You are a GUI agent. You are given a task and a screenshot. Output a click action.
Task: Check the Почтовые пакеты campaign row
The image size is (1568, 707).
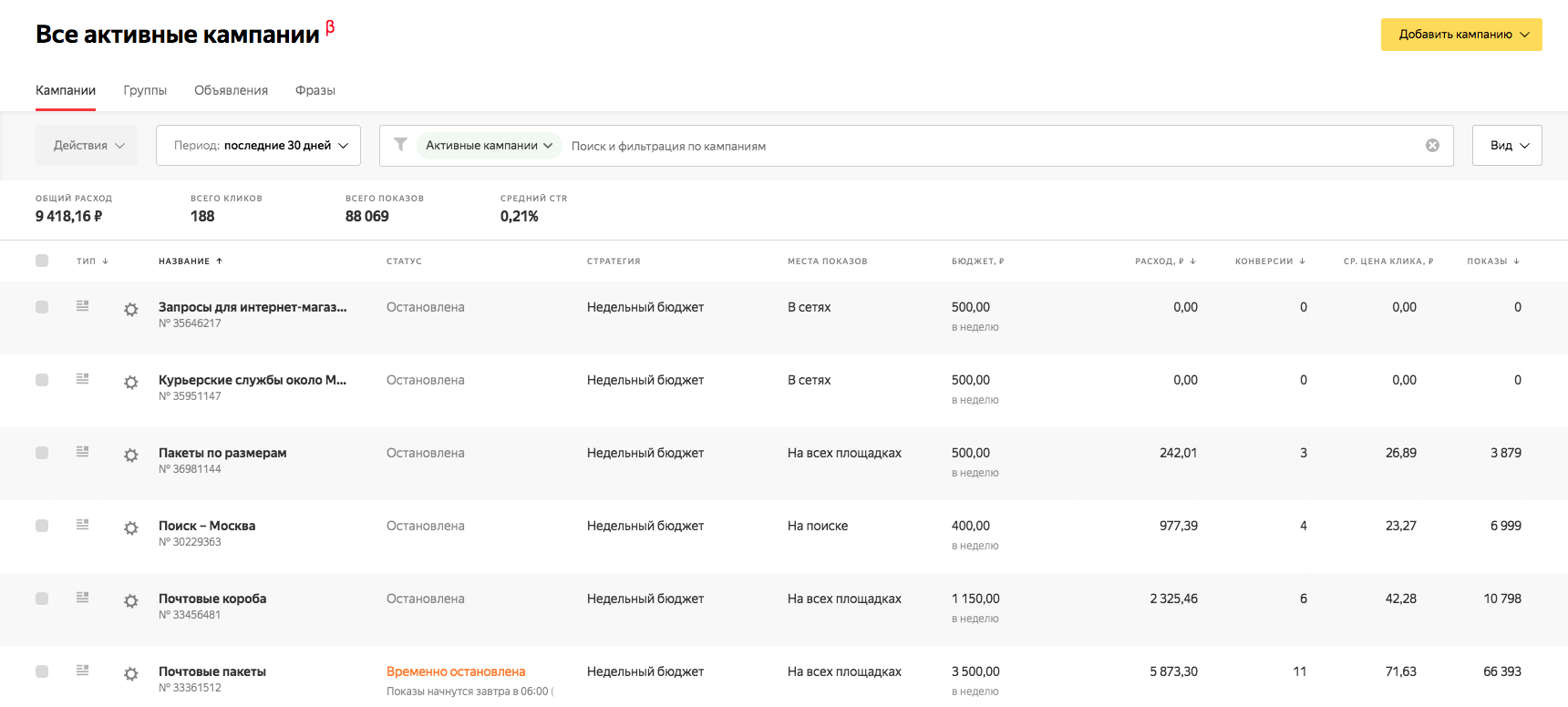coord(42,671)
